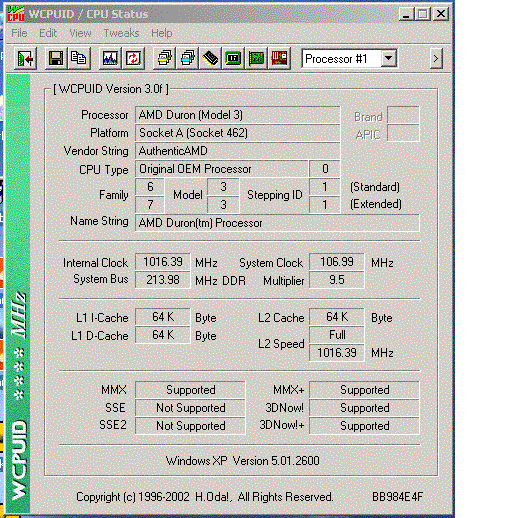
Task: Open the Help menu
Action: pos(162,33)
